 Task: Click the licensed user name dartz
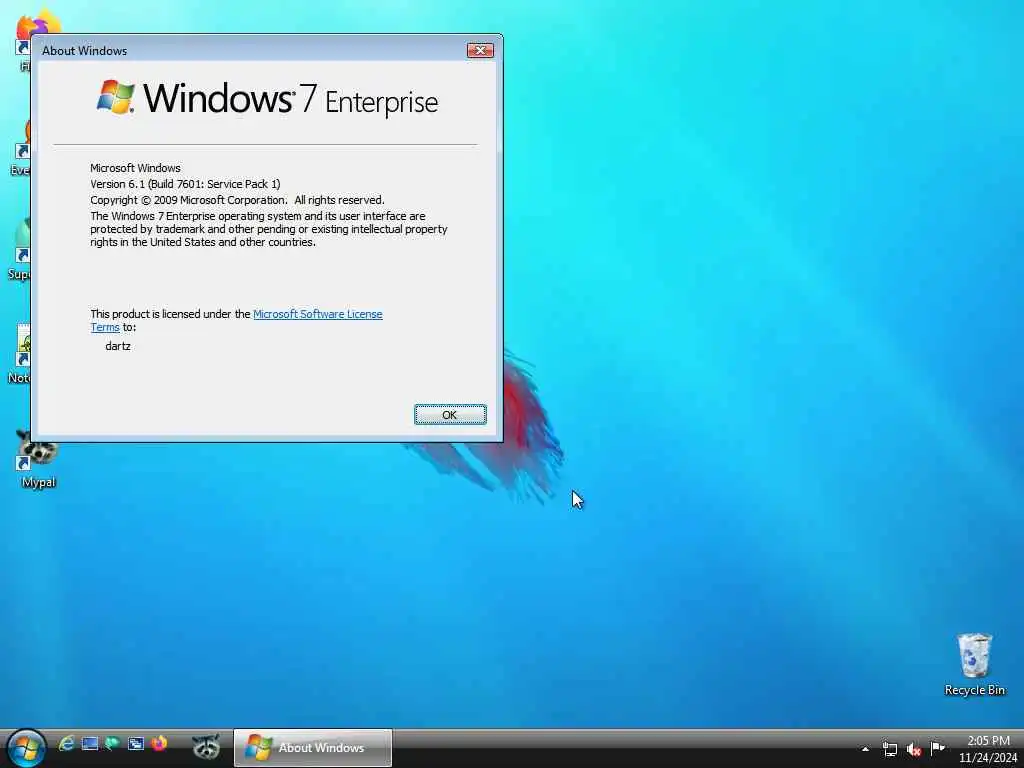point(118,346)
